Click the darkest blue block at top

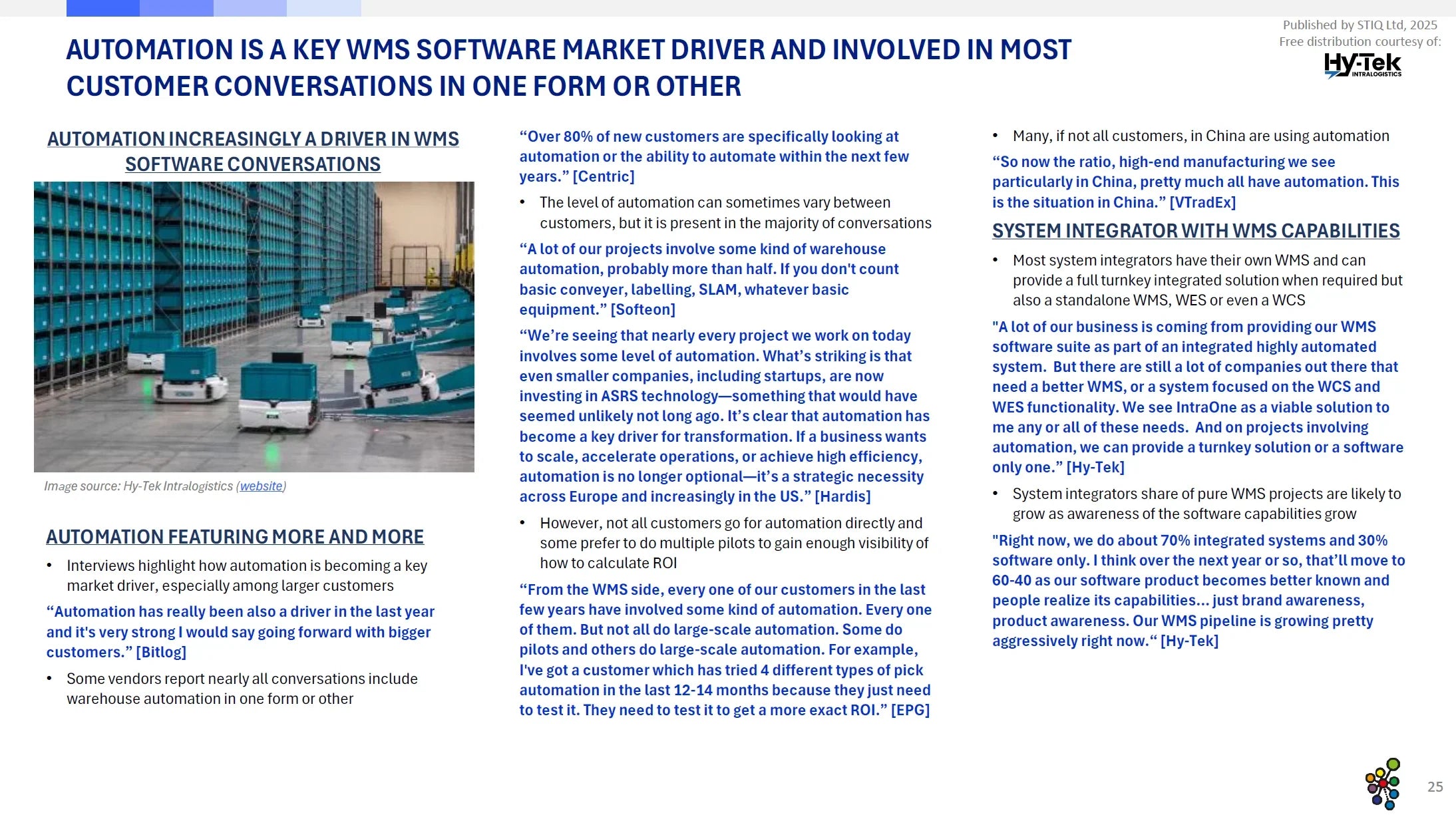pyautogui.click(x=102, y=8)
